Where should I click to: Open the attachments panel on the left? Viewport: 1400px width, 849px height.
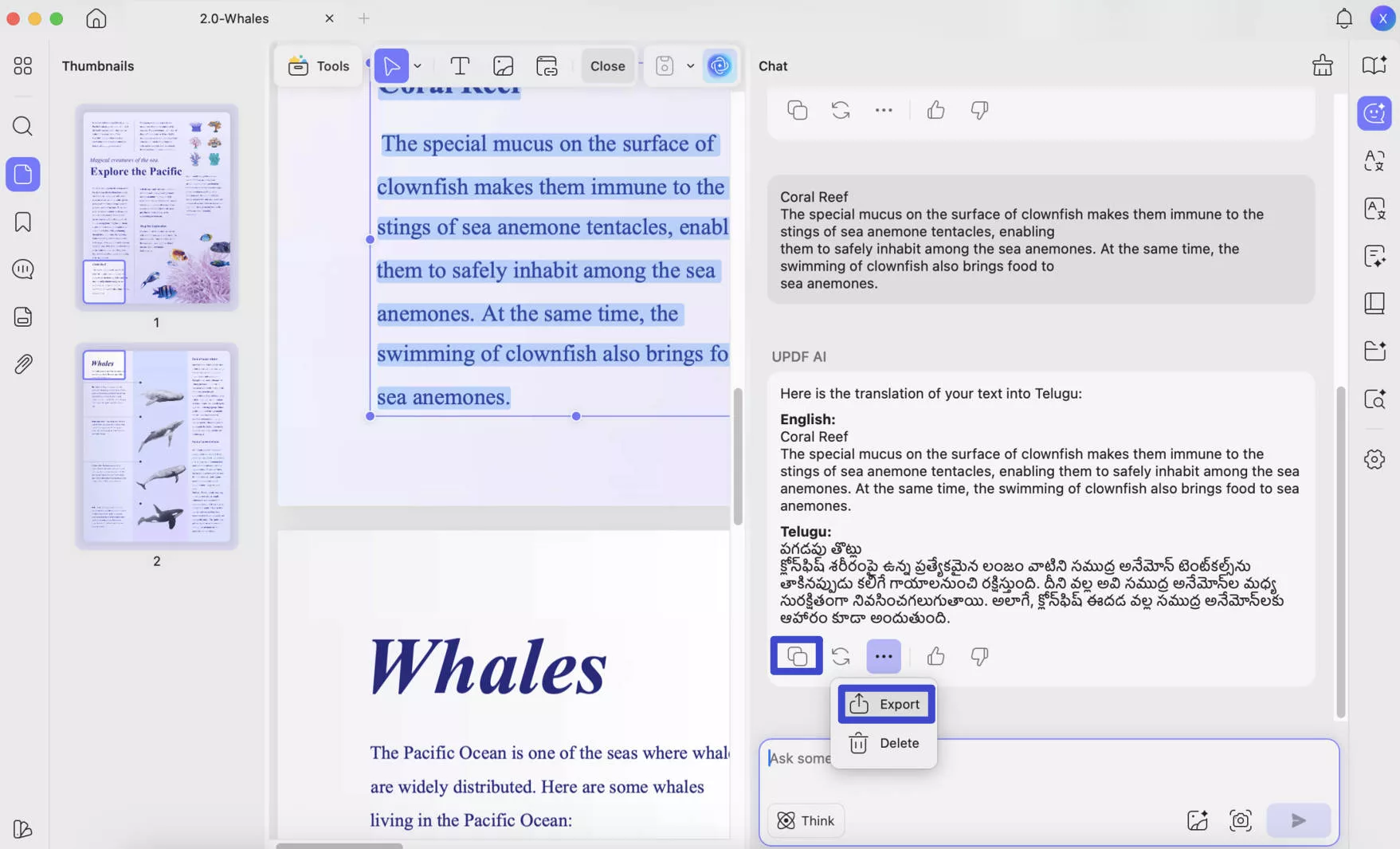click(22, 364)
